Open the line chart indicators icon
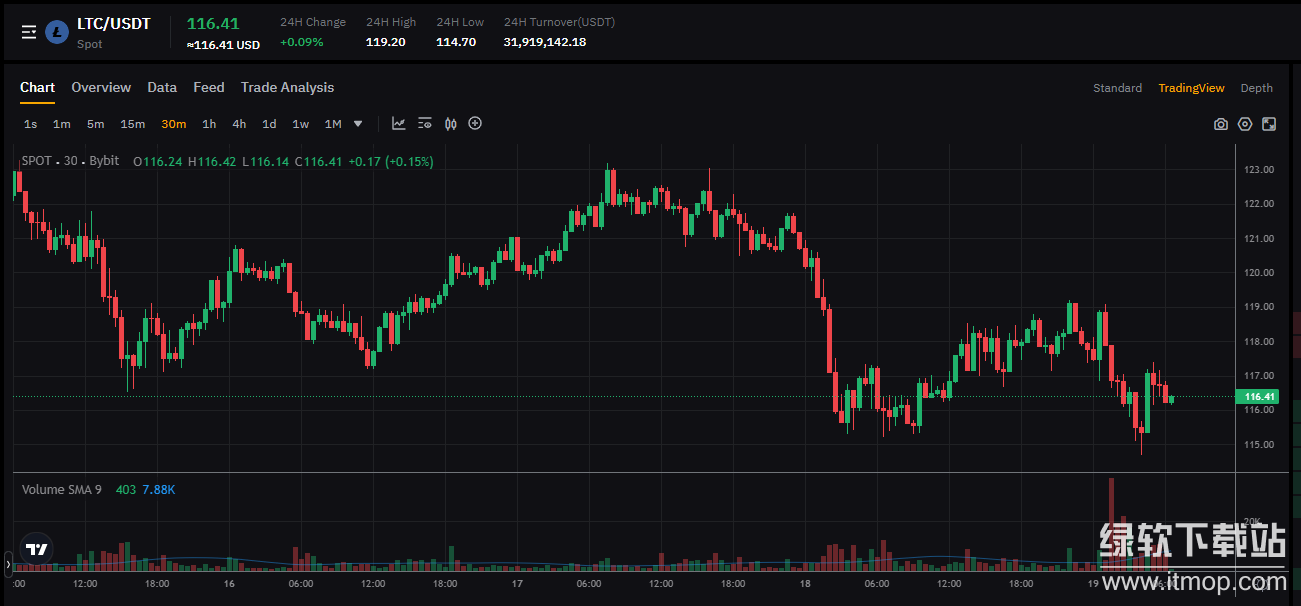Screen dimensions: 1301x606 [399, 124]
